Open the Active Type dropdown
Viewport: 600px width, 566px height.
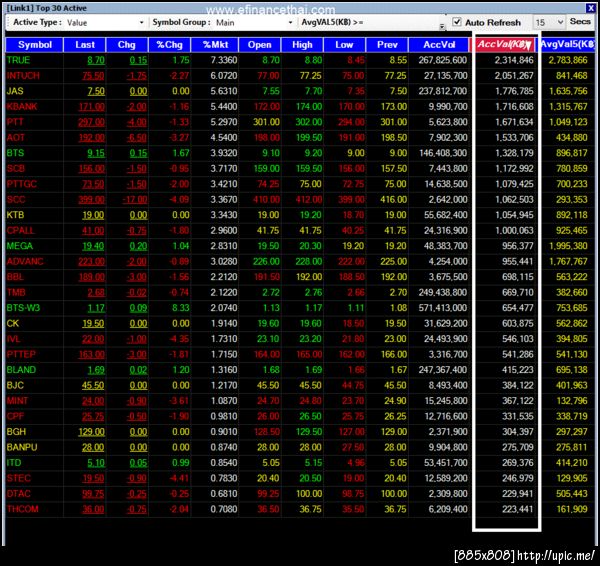142,23
